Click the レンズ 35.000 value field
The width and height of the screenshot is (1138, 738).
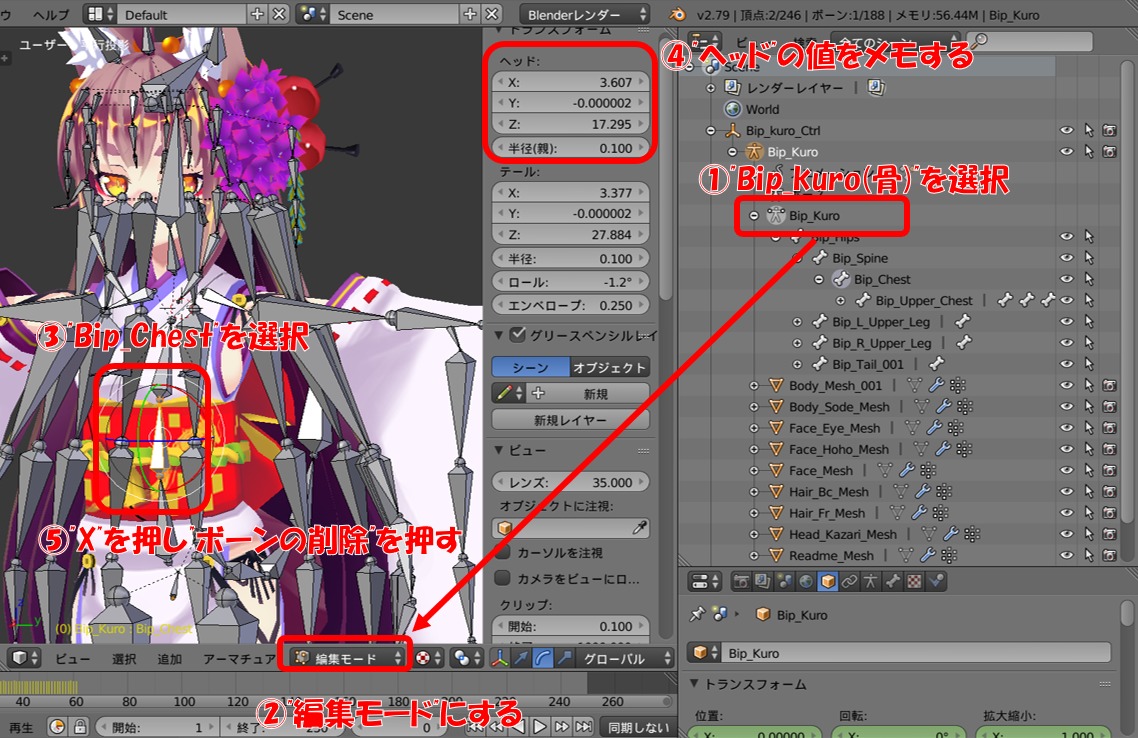(x=570, y=482)
